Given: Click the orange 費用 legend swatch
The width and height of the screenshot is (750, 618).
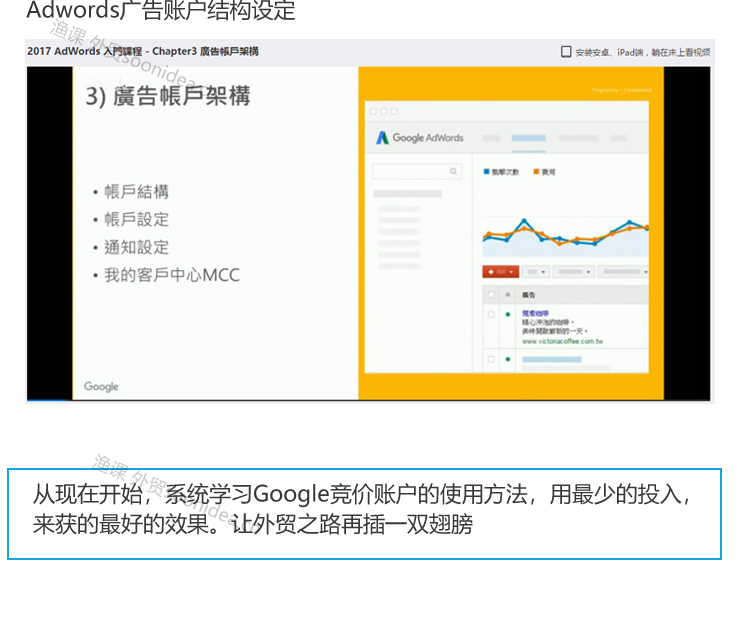Looking at the screenshot, I should click(536, 171).
